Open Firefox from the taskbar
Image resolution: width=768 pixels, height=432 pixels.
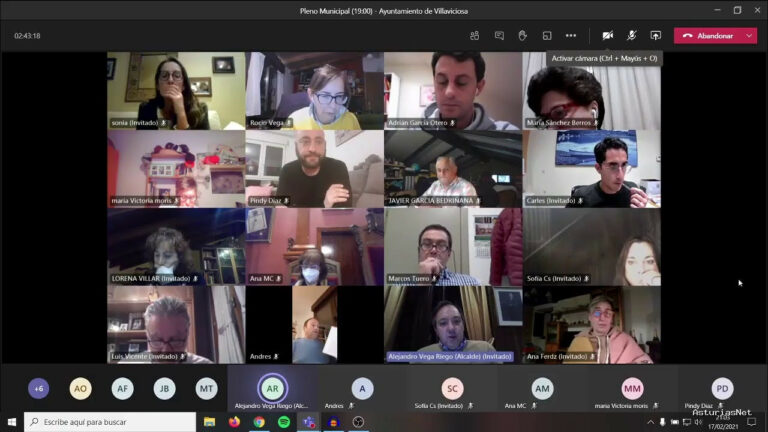[234, 422]
